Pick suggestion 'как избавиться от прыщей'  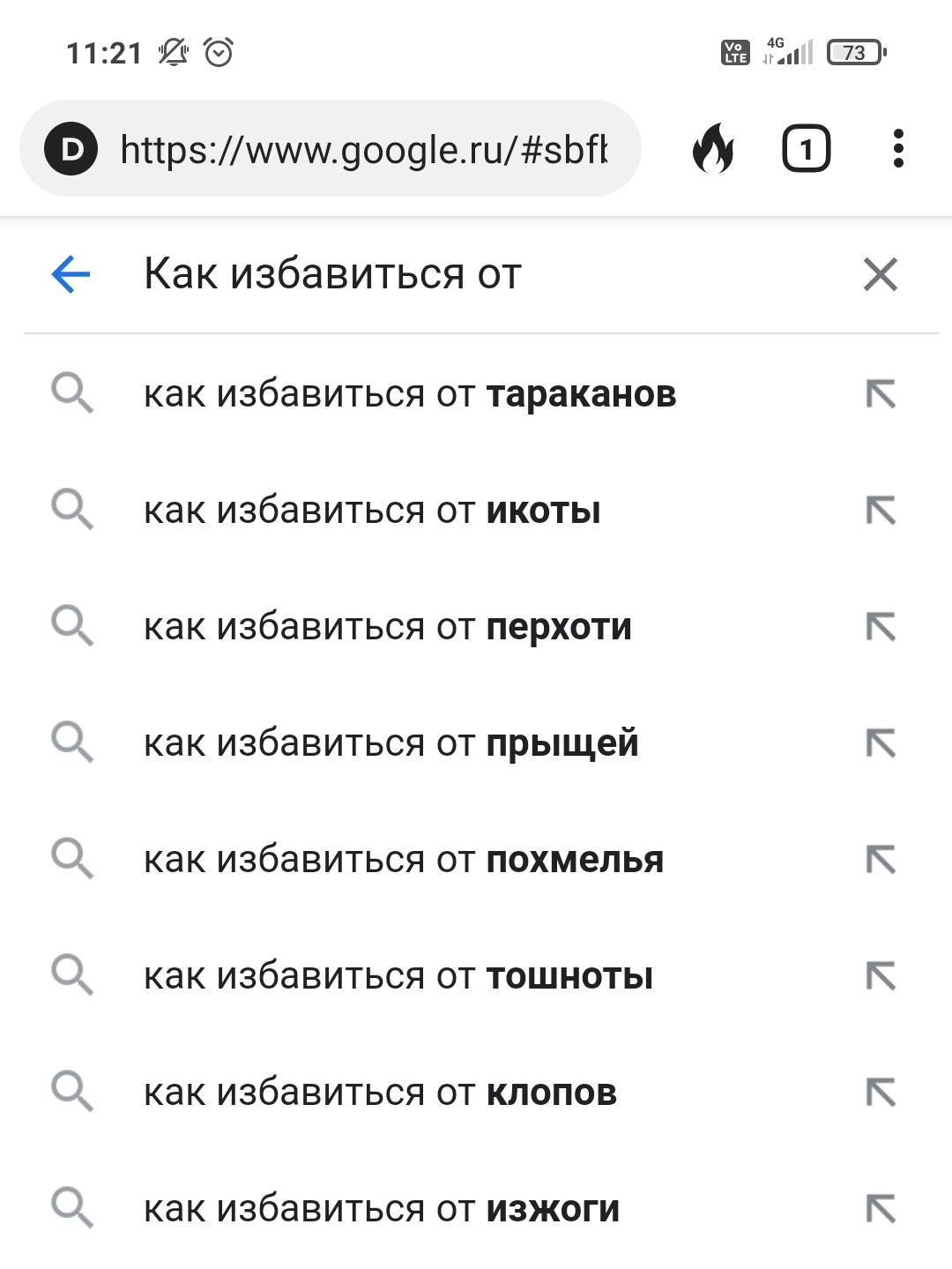click(x=390, y=743)
